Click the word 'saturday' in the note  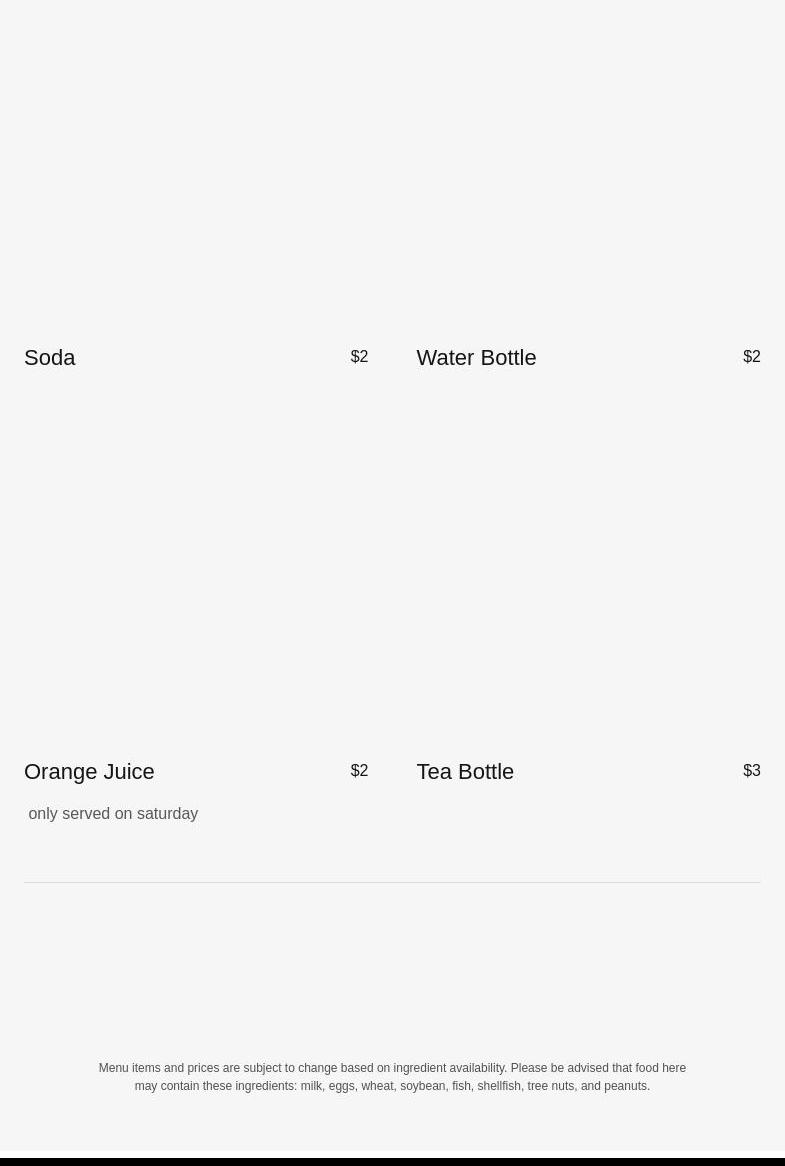point(167,814)
